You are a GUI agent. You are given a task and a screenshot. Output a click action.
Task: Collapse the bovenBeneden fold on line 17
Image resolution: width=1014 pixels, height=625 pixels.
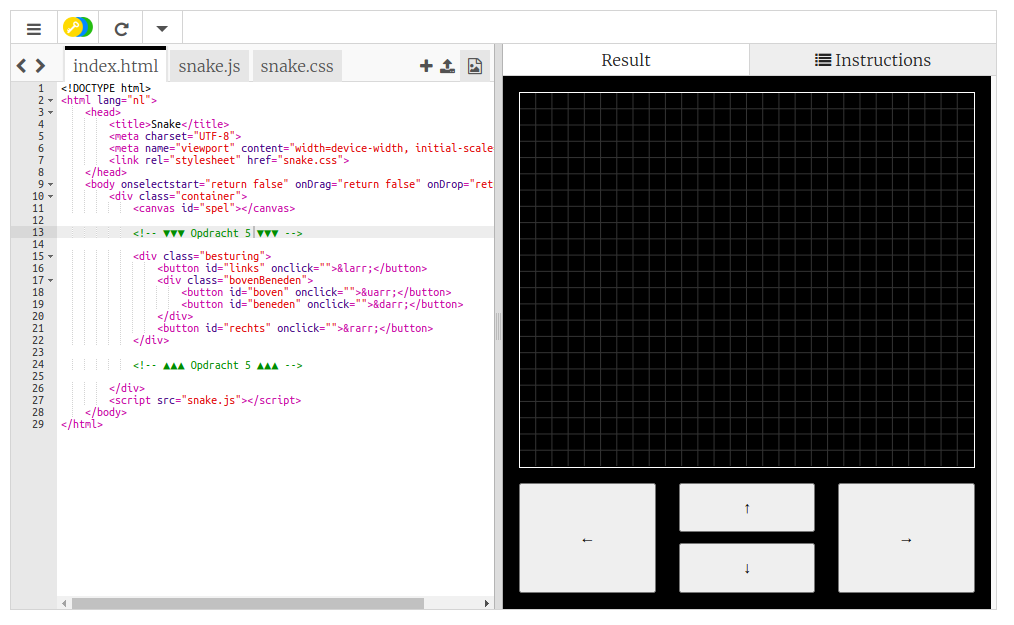[50, 281]
